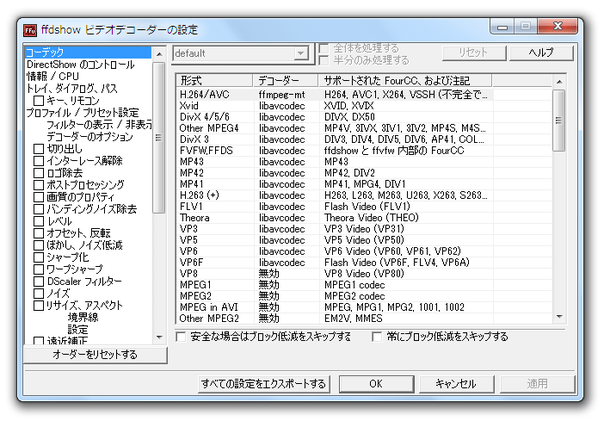The image size is (604, 421).
Task: Sort by デコーダー column header
Action: 285,81
